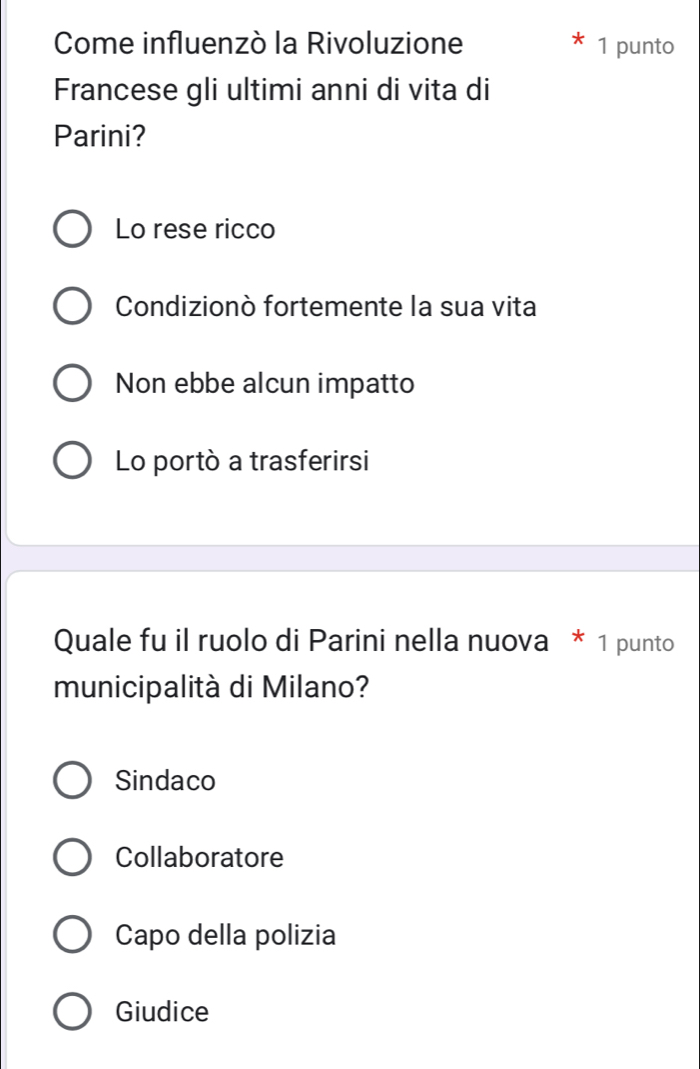Click the 'Condizionò fortemente la sua vita' label text
Image resolution: width=700 pixels, height=1069 pixels.
326,307
